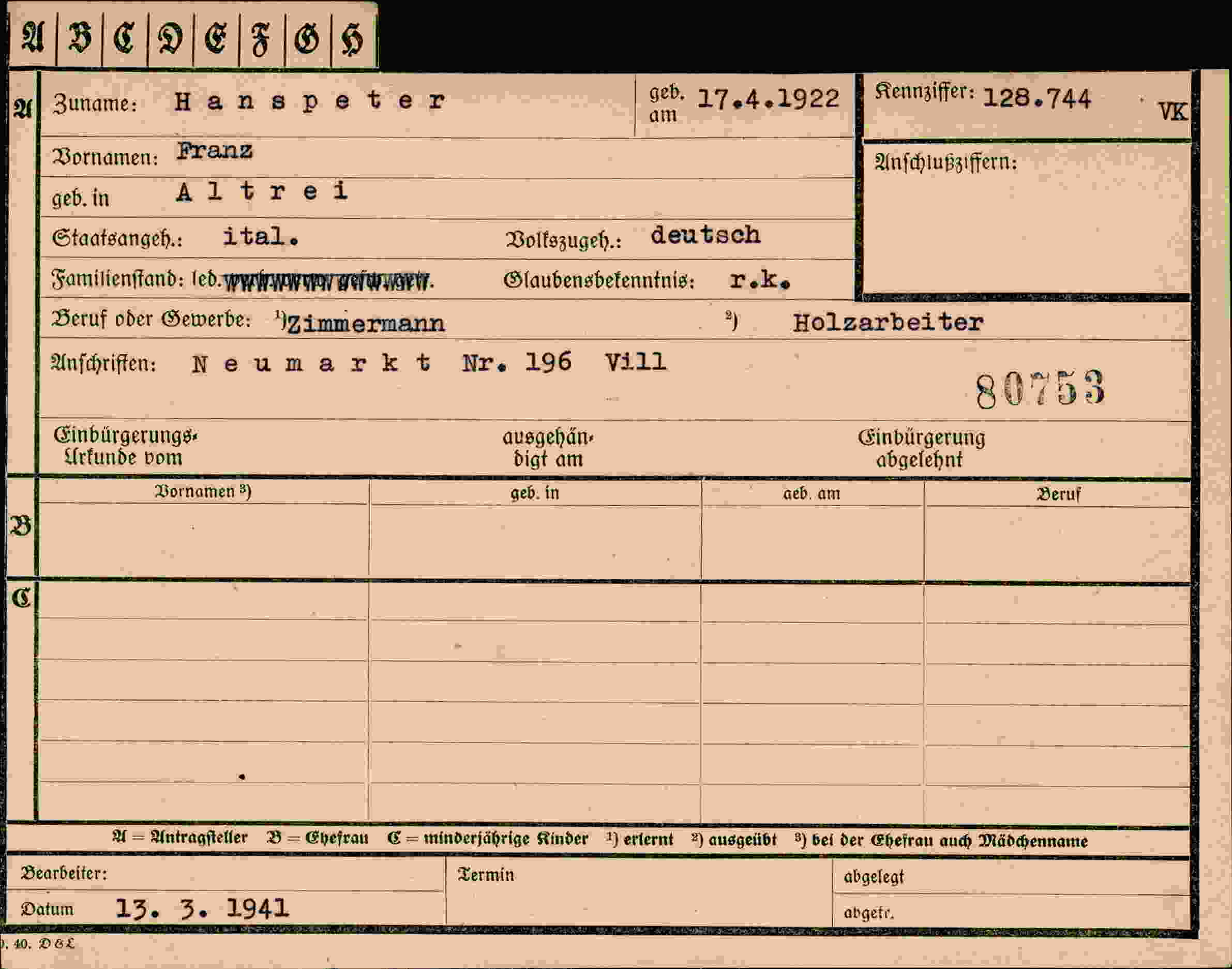1232x969 pixels.
Task: Click the 'Glaubensbekenntnis:' label
Action: click(599, 280)
